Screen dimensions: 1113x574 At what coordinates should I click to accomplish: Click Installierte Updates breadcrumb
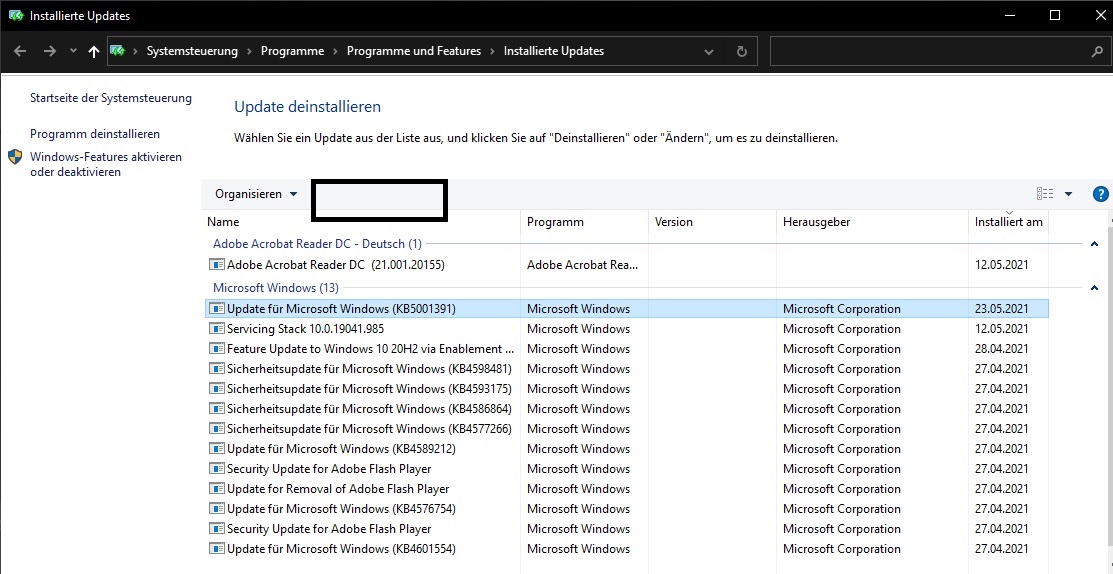click(x=554, y=51)
